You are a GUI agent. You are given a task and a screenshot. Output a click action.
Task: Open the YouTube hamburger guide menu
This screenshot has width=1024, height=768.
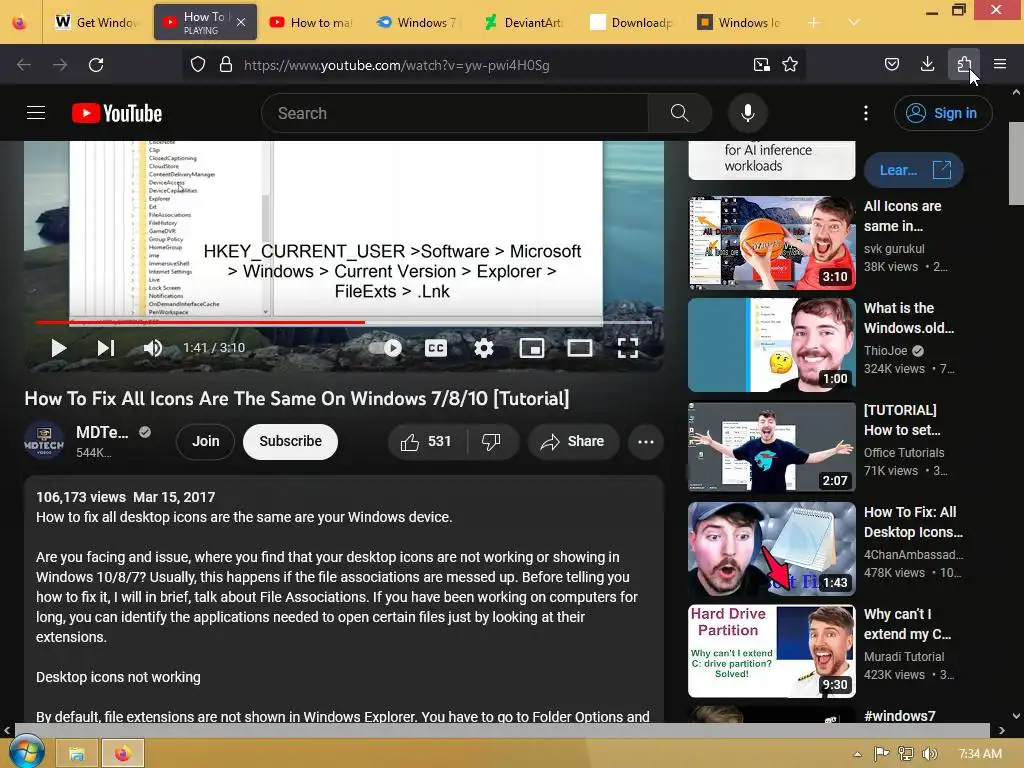tap(36, 113)
